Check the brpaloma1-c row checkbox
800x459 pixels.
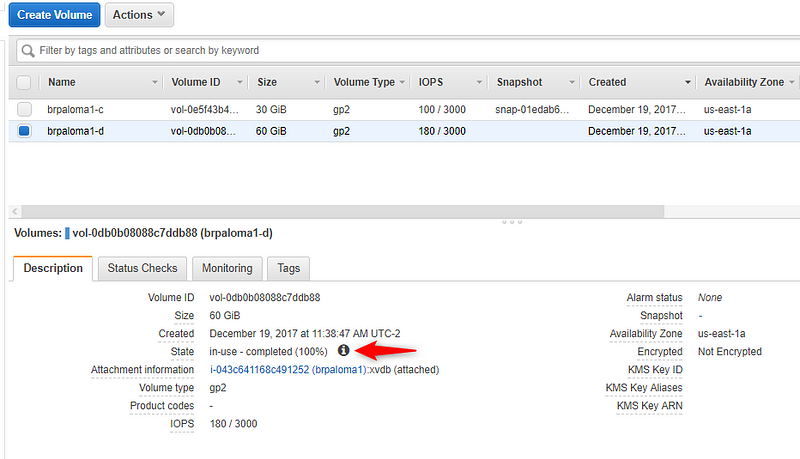pos(24,109)
